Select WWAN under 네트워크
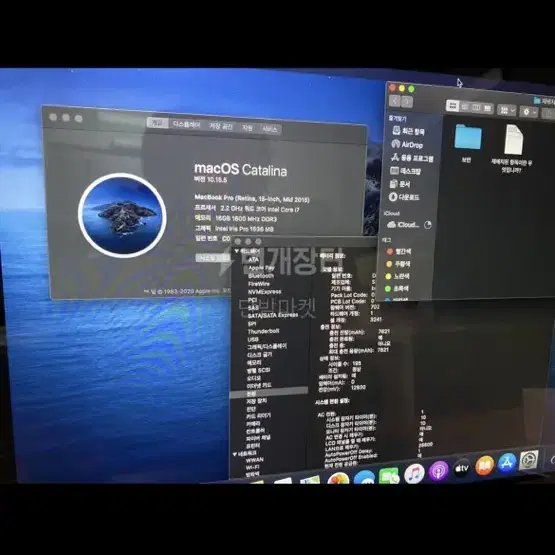The image size is (555, 555). pos(254,460)
